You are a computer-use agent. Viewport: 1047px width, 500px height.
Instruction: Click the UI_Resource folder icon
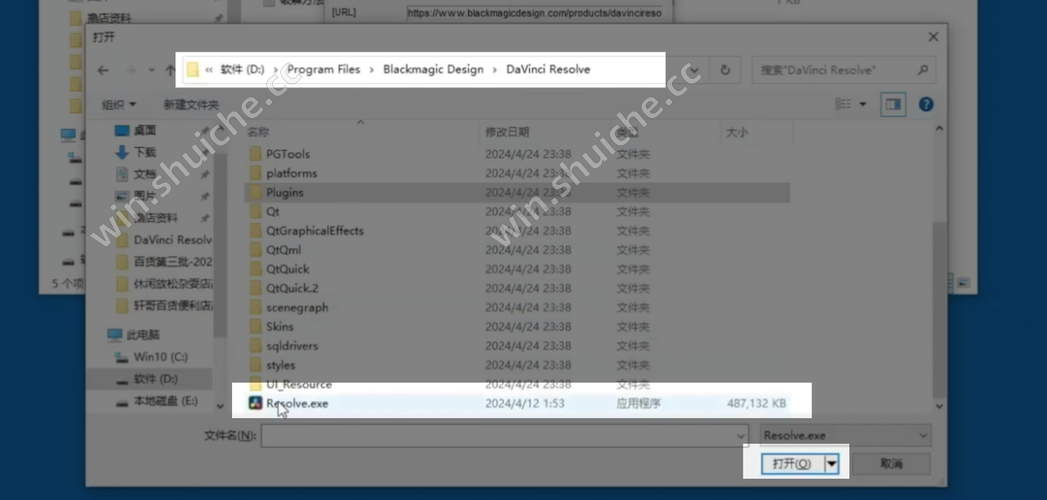click(255, 385)
